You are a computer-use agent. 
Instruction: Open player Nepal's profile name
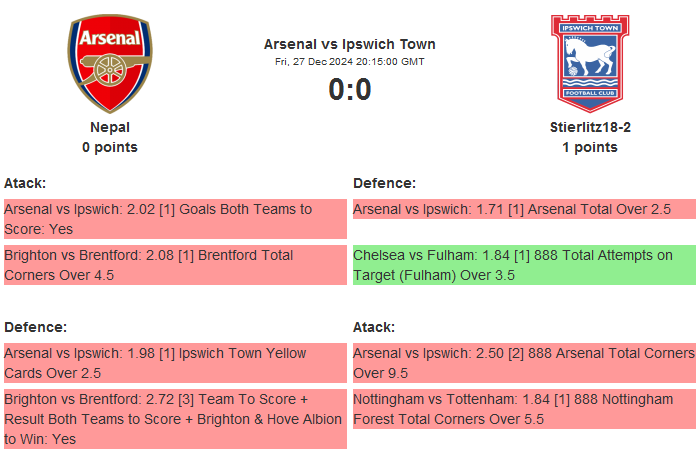tap(110, 127)
